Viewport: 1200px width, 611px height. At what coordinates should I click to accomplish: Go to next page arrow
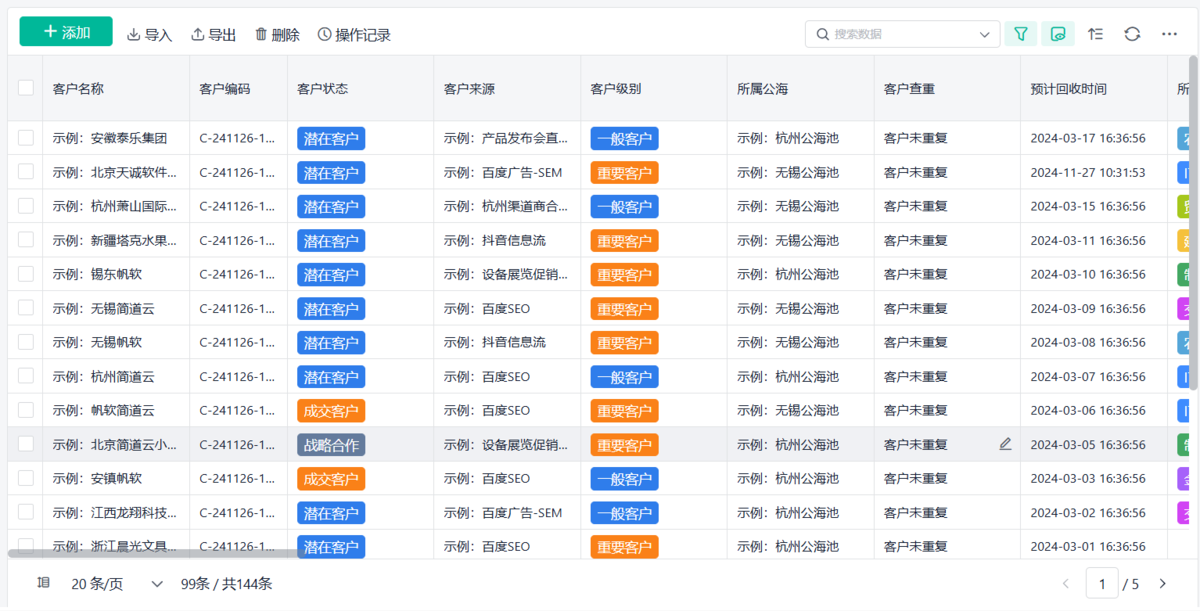tap(1162, 584)
